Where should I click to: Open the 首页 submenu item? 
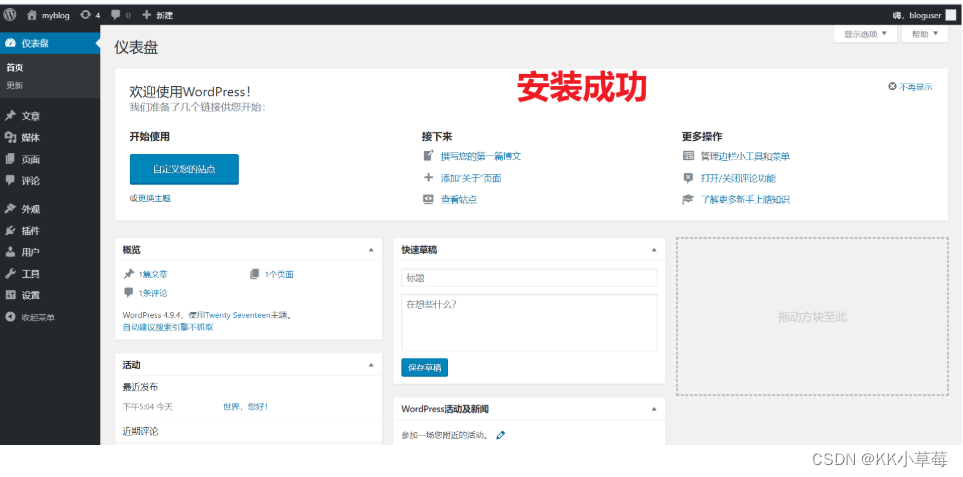15,68
